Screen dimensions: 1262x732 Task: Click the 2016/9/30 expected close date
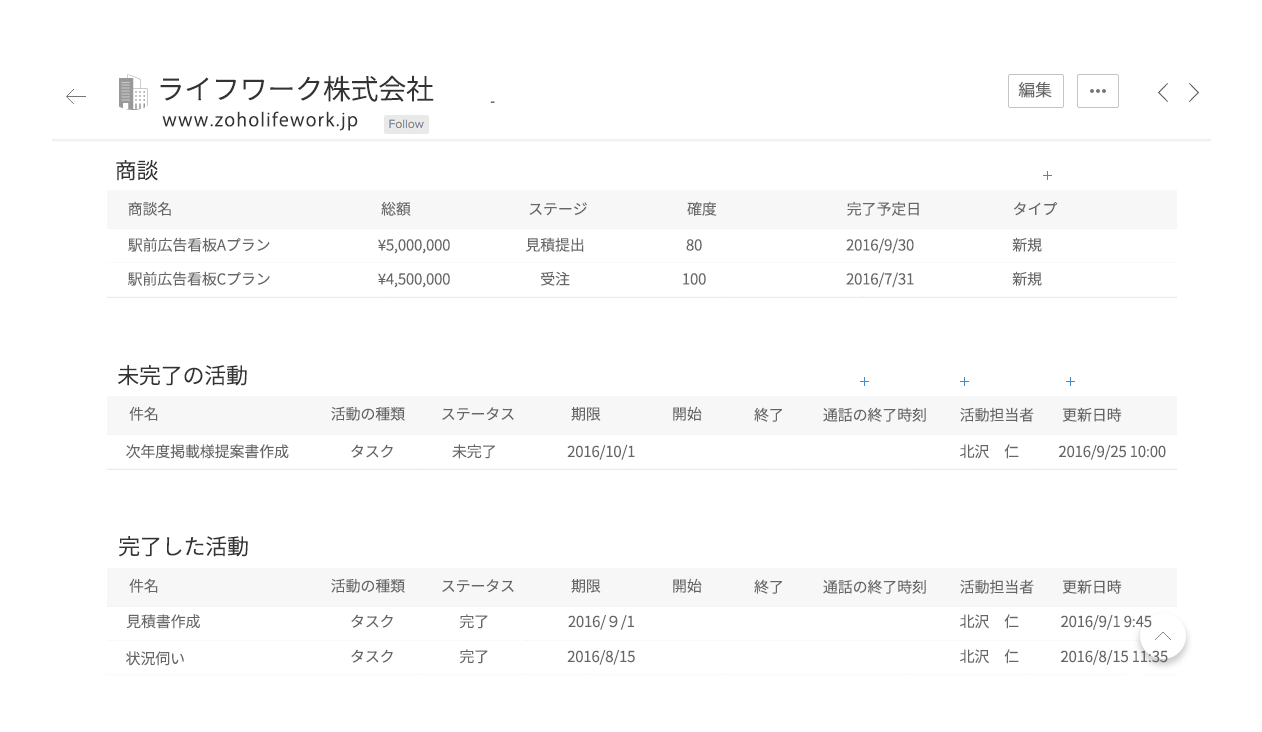coord(880,245)
